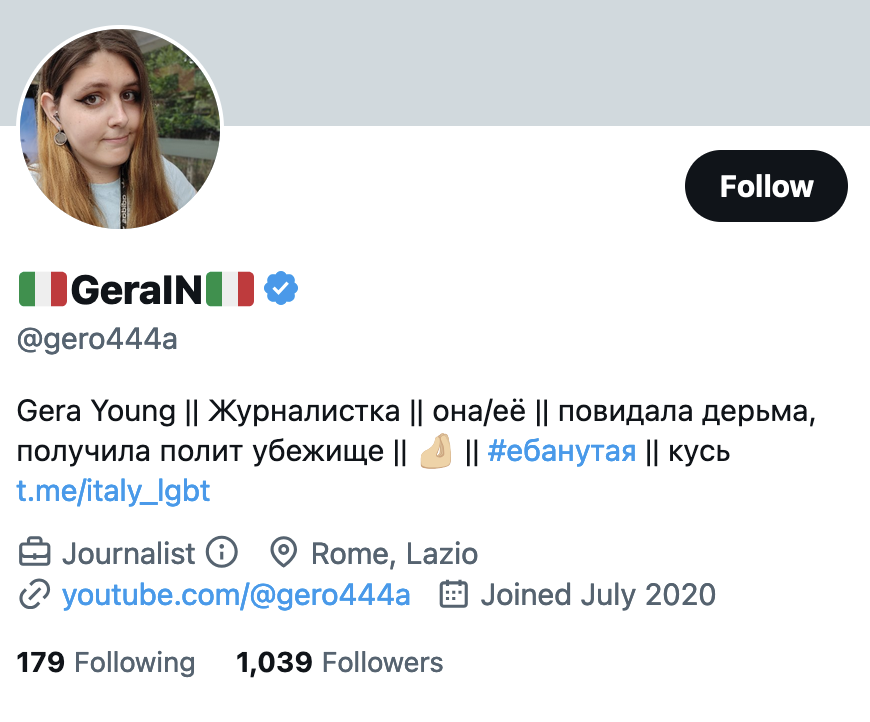
Task: Click the info icon beside Journalist
Action: 221,552
